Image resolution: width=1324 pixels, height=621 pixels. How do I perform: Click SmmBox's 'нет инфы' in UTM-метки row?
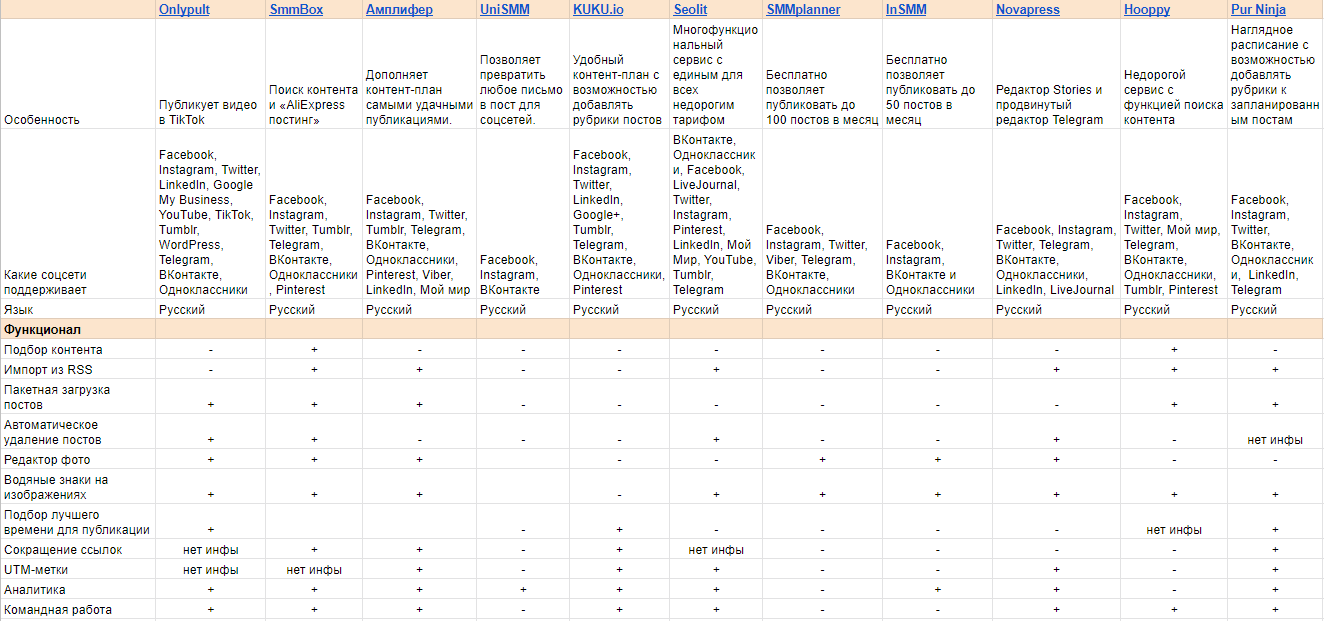click(x=314, y=570)
